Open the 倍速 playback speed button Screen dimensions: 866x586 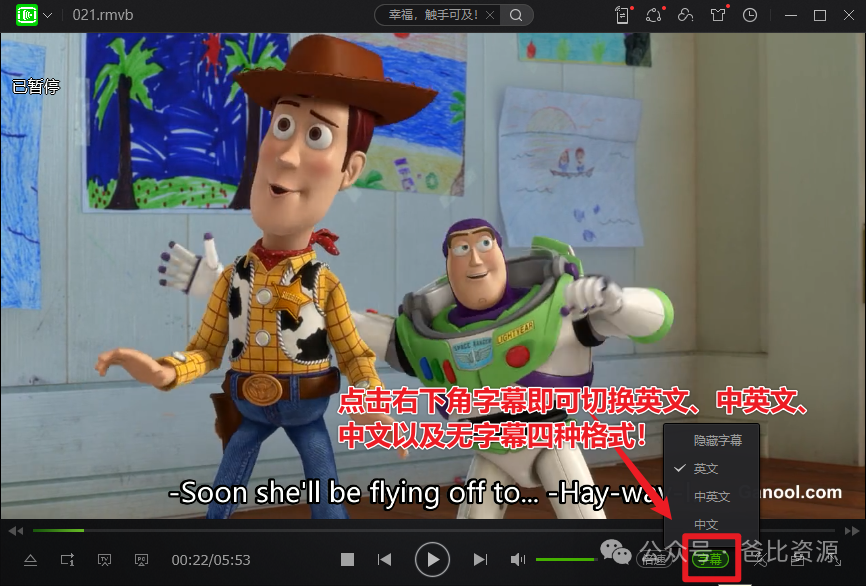655,559
